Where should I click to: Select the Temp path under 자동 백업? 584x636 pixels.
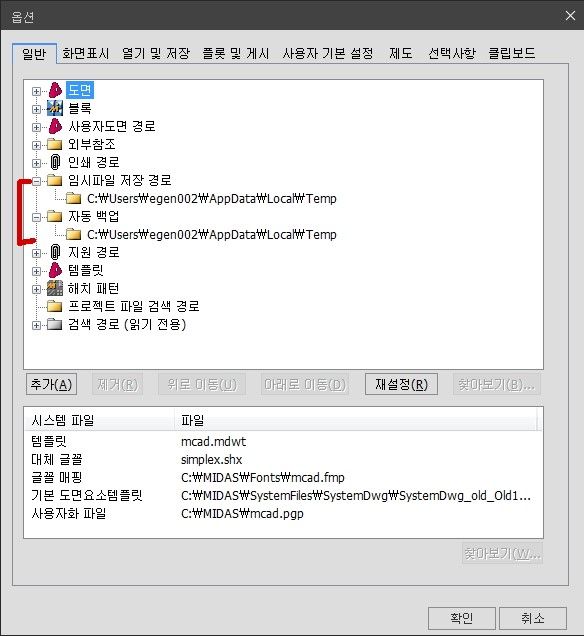point(212,234)
